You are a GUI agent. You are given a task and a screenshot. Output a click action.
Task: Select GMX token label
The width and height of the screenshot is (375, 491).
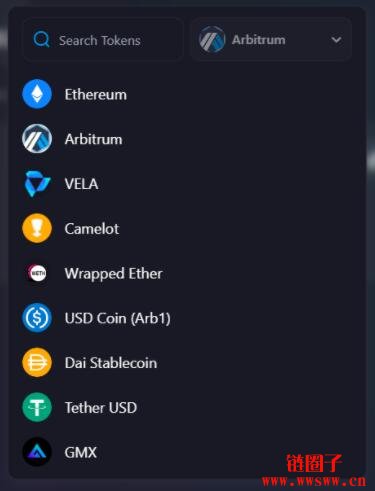pyautogui.click(x=81, y=452)
